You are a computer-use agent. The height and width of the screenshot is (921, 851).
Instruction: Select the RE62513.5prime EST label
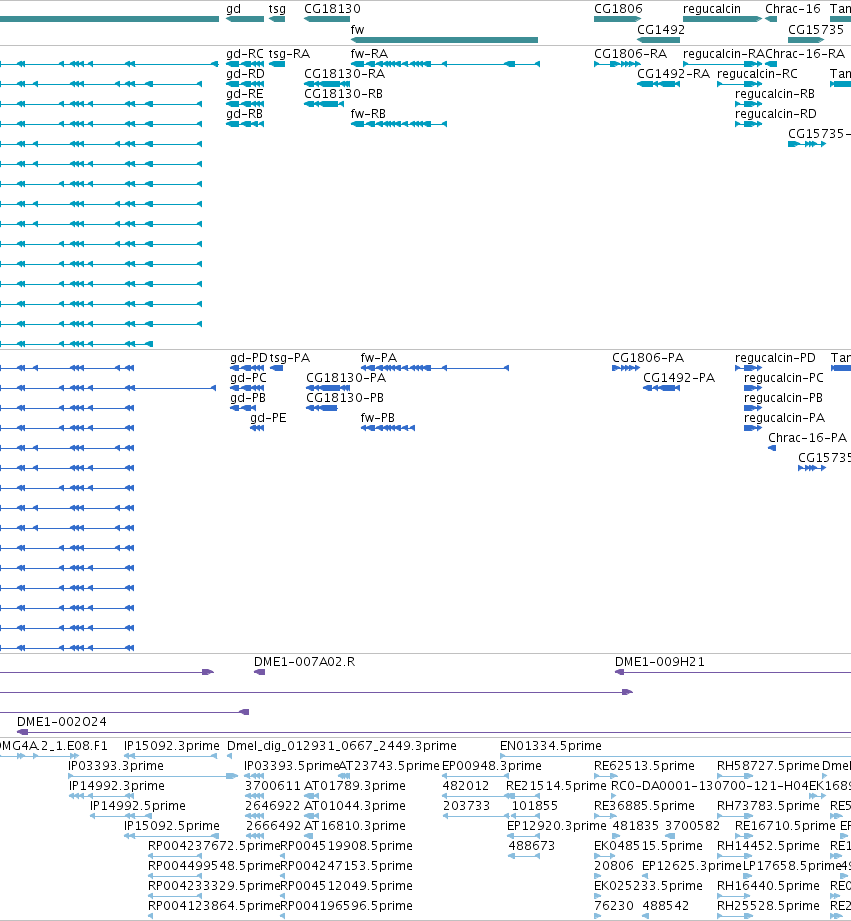(645, 766)
